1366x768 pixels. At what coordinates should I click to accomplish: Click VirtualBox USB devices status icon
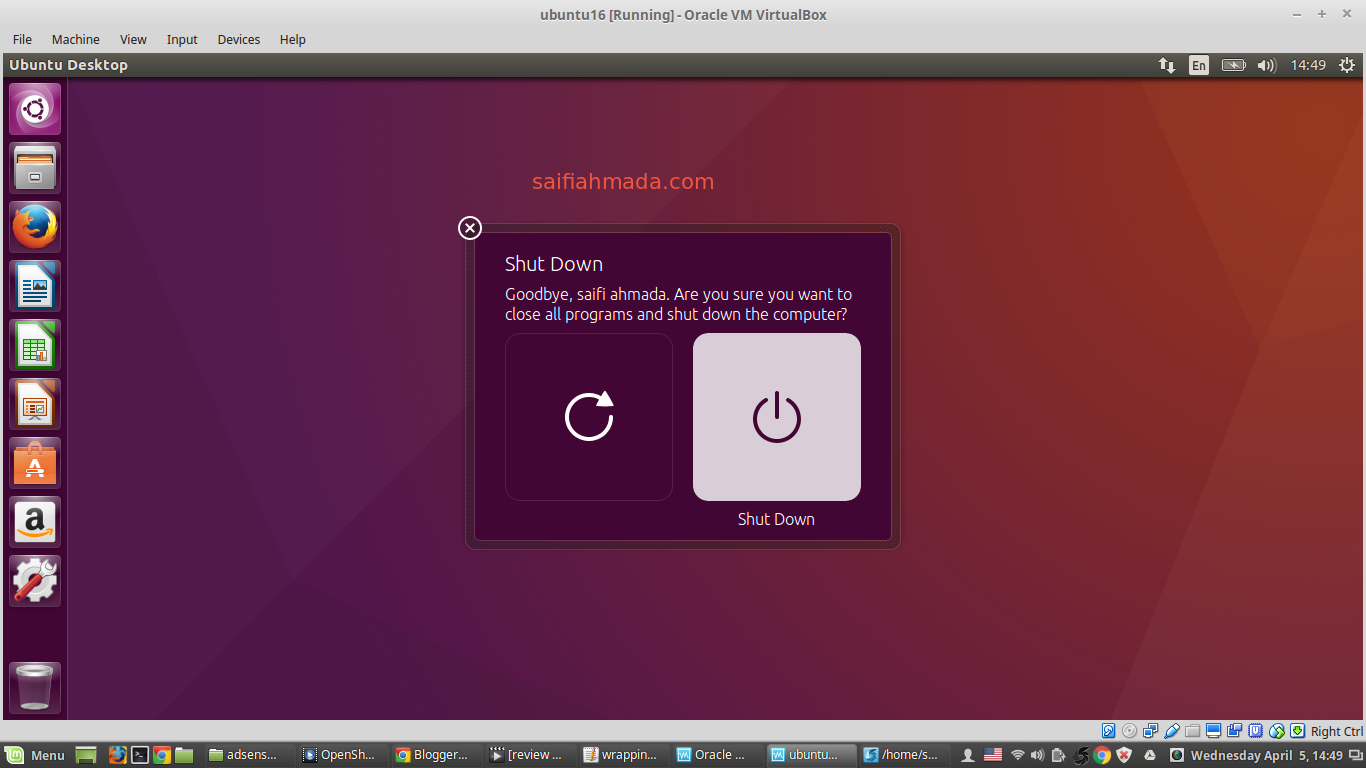1172,731
